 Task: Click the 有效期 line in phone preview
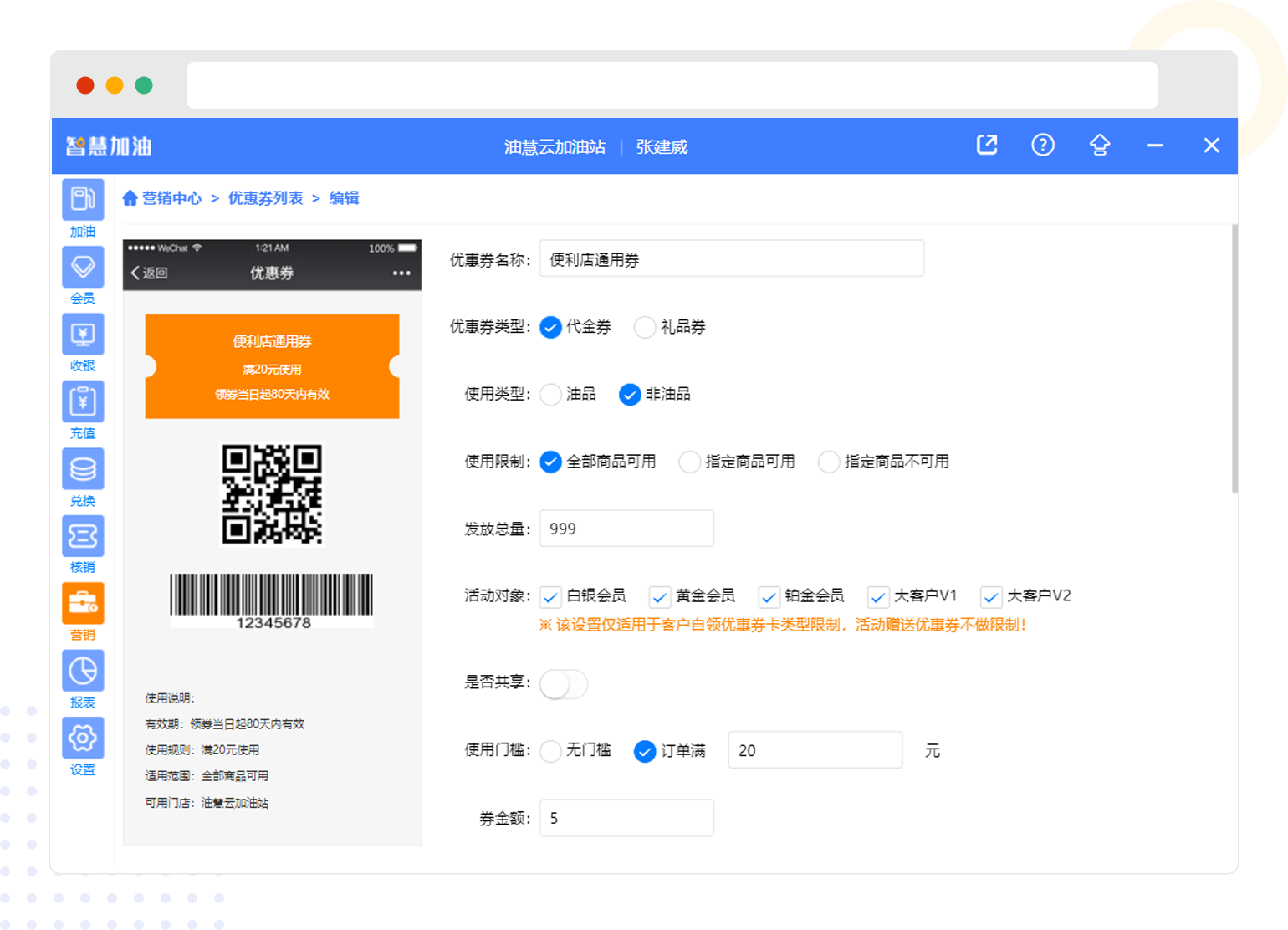(225, 724)
